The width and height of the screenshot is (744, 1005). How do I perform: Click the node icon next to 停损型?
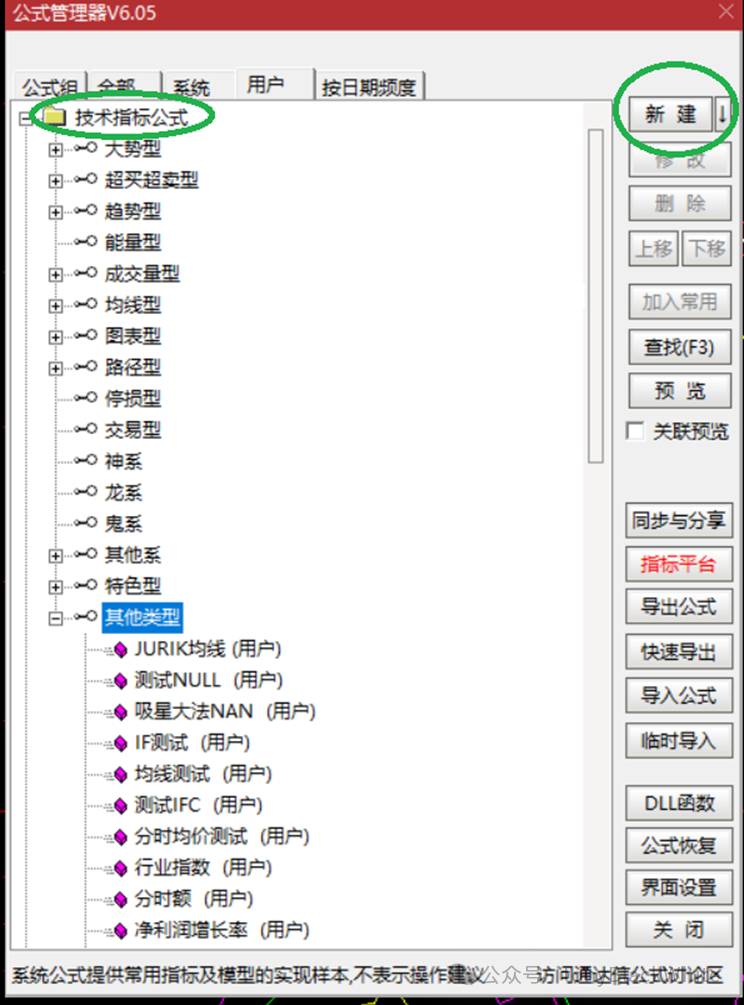point(86,397)
